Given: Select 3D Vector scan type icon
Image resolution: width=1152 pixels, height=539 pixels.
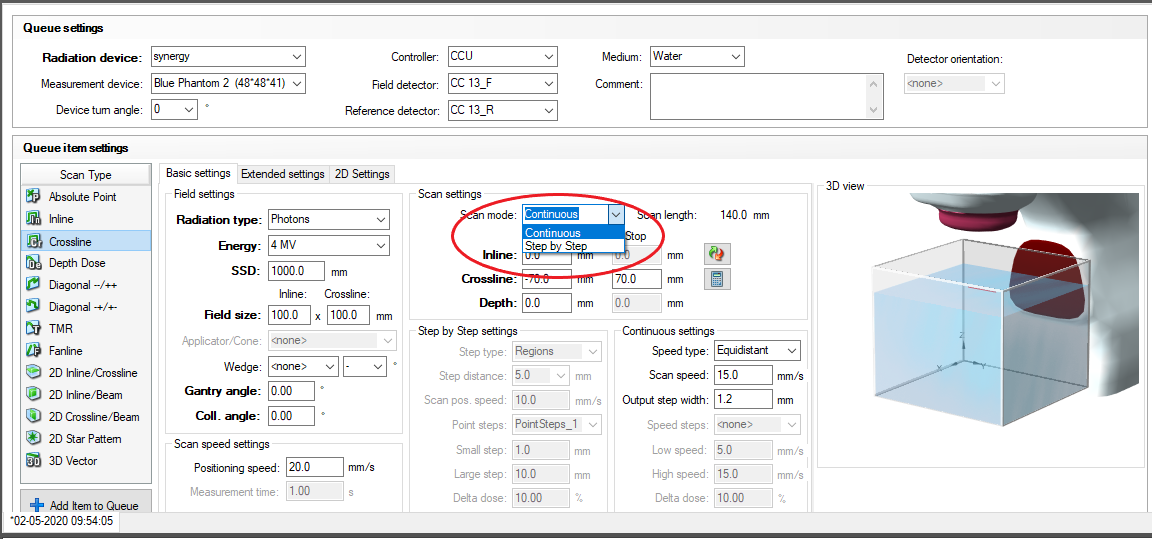Looking at the screenshot, I should (x=33, y=461).
